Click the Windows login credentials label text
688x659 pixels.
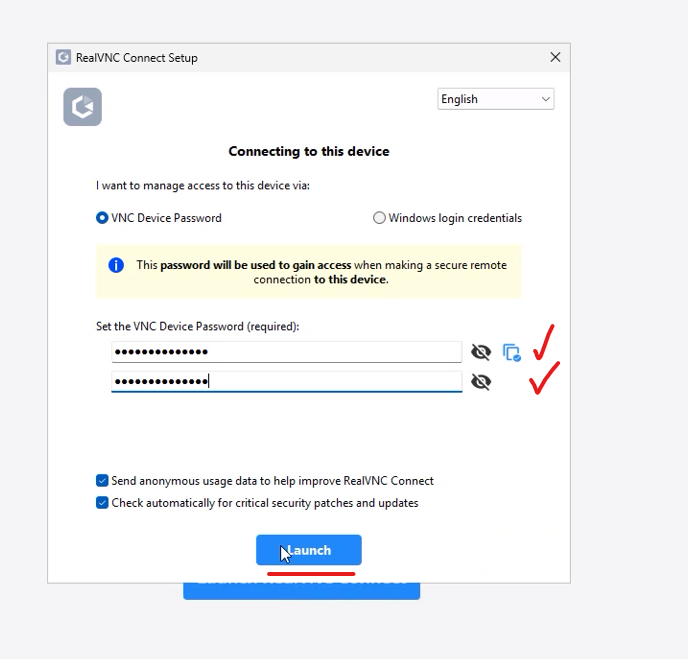coord(455,218)
